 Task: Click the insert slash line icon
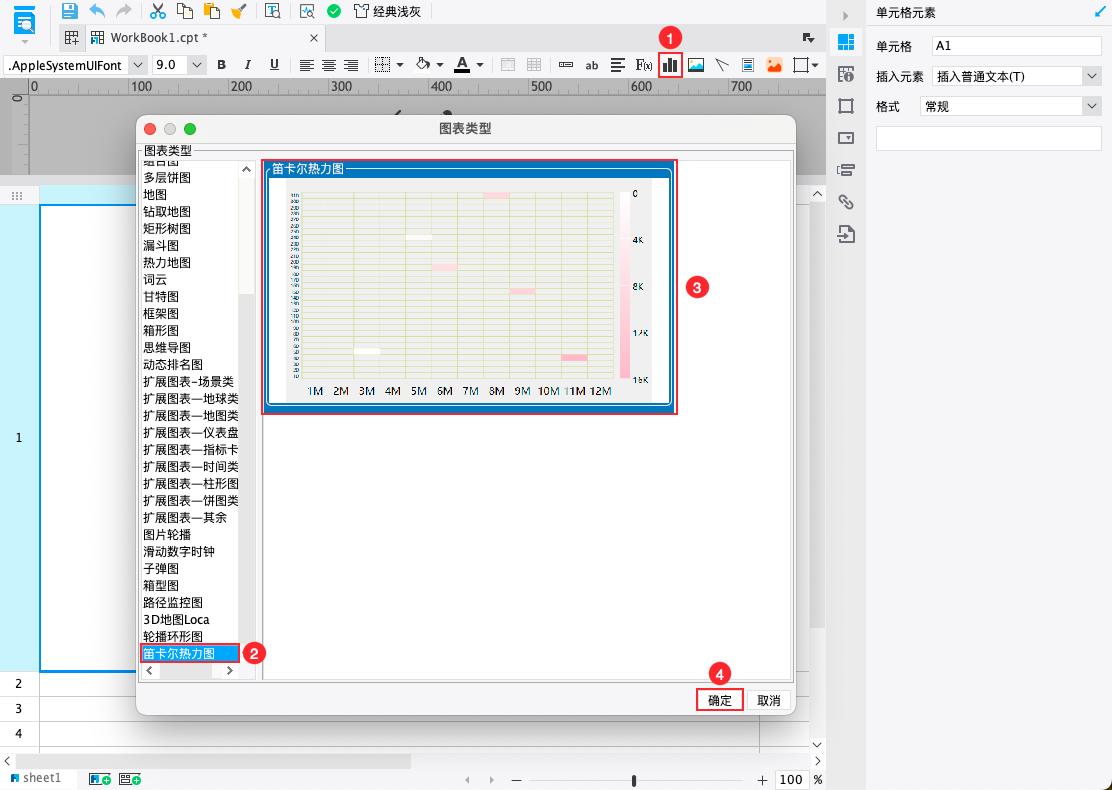tap(721, 65)
